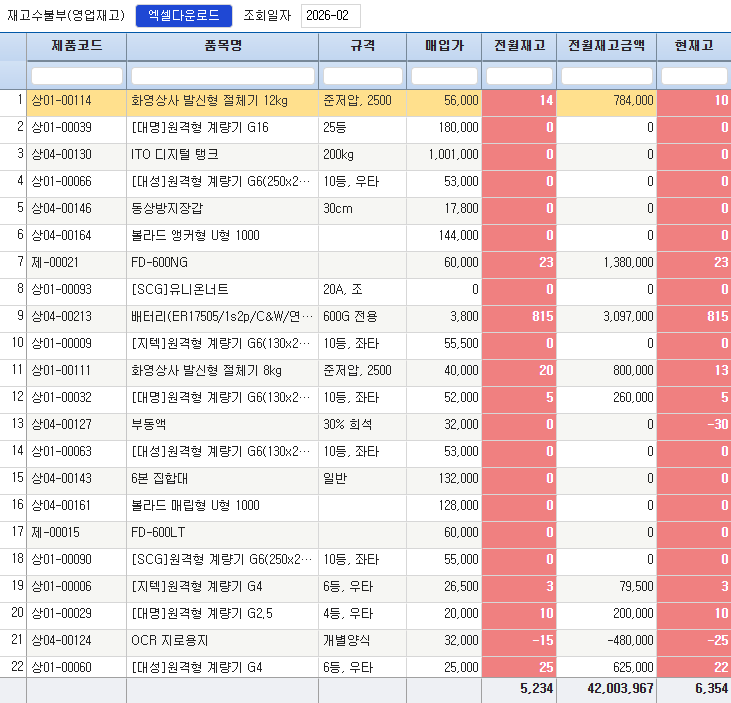Click spec cell 개별양식
The height and width of the screenshot is (703, 731).
(x=347, y=641)
